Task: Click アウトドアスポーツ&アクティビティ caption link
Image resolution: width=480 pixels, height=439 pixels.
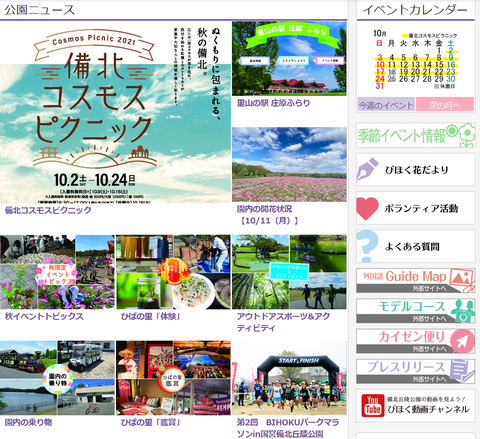Action: (x=283, y=322)
